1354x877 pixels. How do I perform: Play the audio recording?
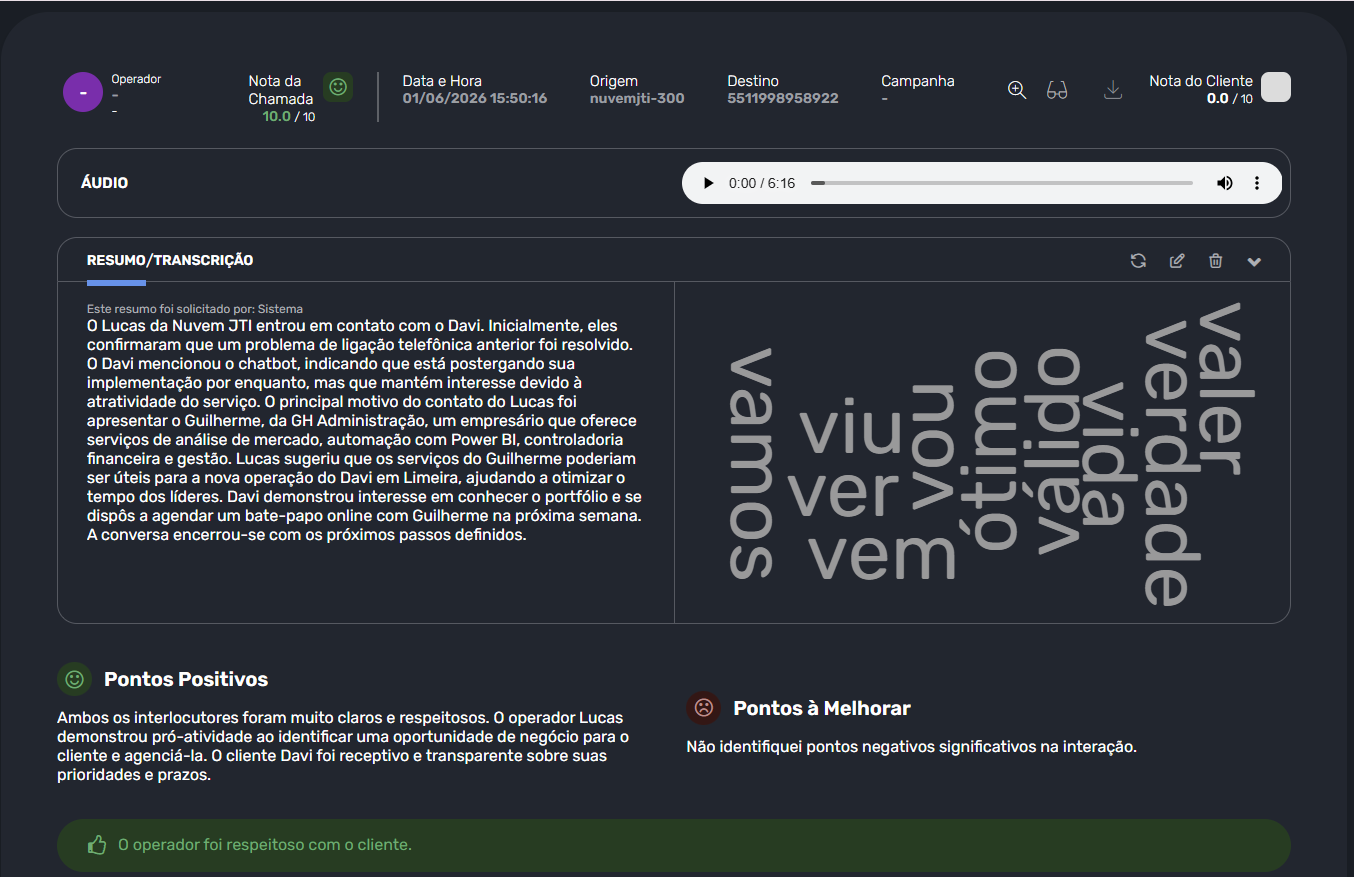pos(709,183)
